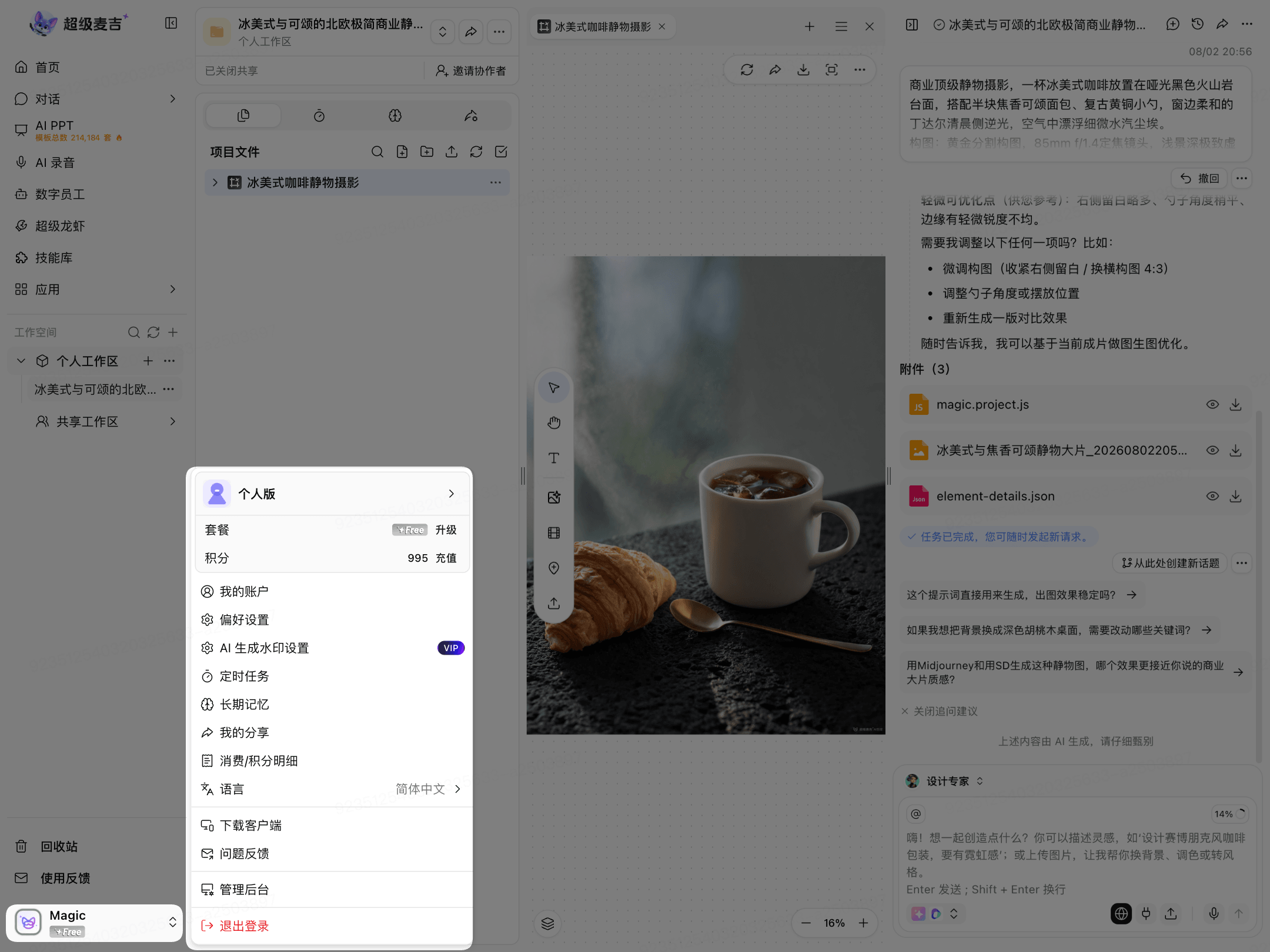
Task: Click 从此处创建新话题 button
Action: [1170, 563]
